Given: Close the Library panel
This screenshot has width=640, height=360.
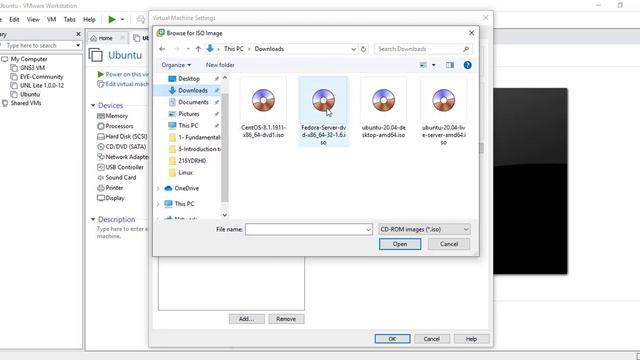Looking at the screenshot, I should (78, 34).
